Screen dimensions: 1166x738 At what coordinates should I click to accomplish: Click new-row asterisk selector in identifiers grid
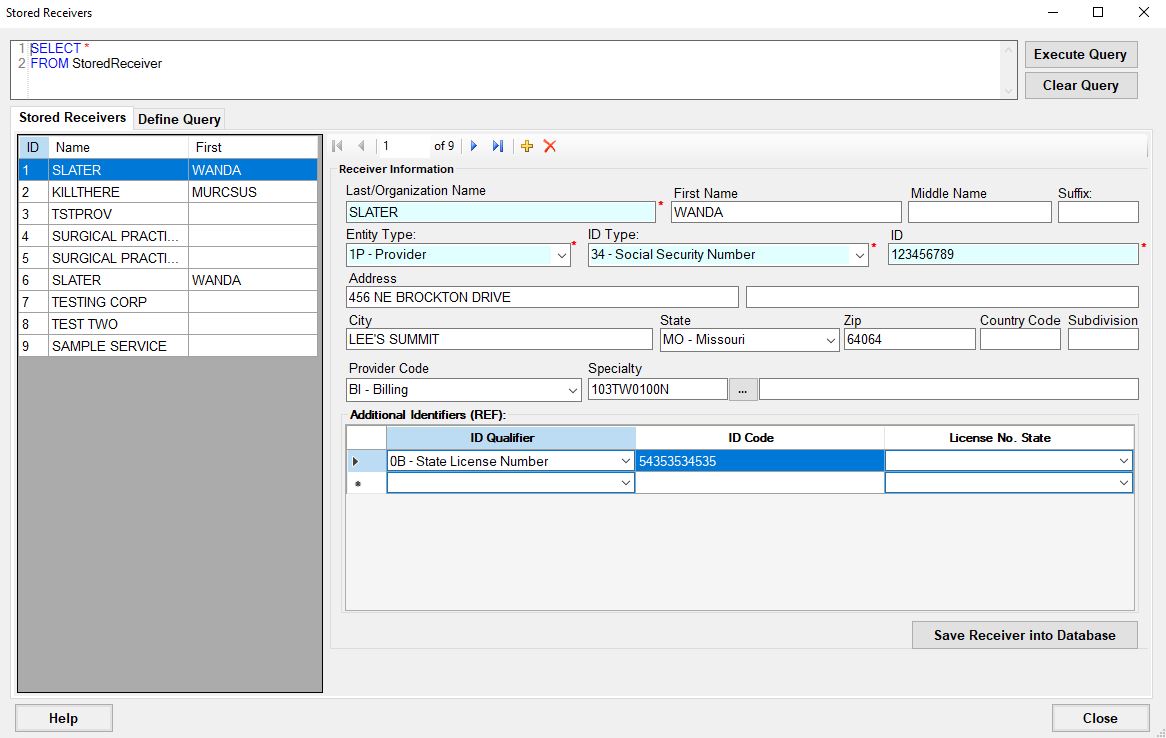366,483
